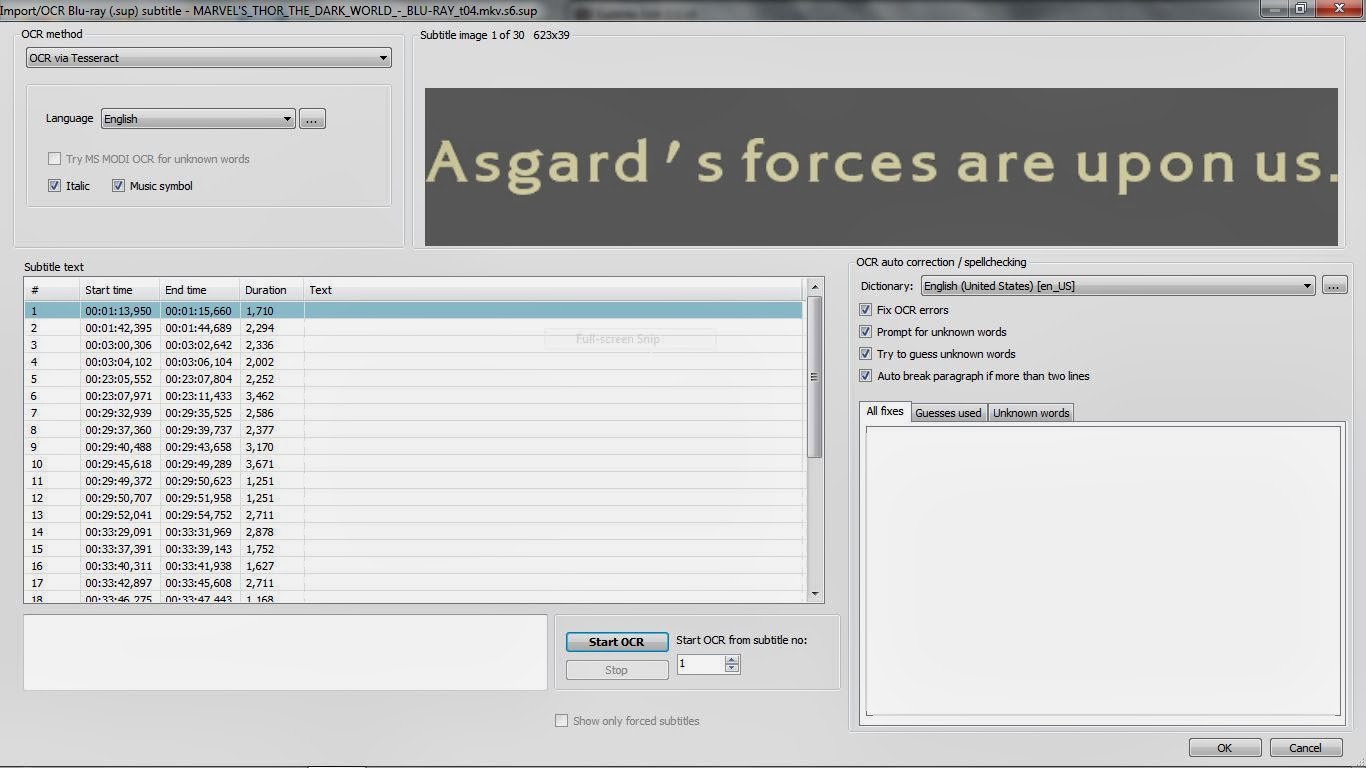Select the row starting at 00:01:13,950
Screen dimensions: 1366x768
(413, 311)
